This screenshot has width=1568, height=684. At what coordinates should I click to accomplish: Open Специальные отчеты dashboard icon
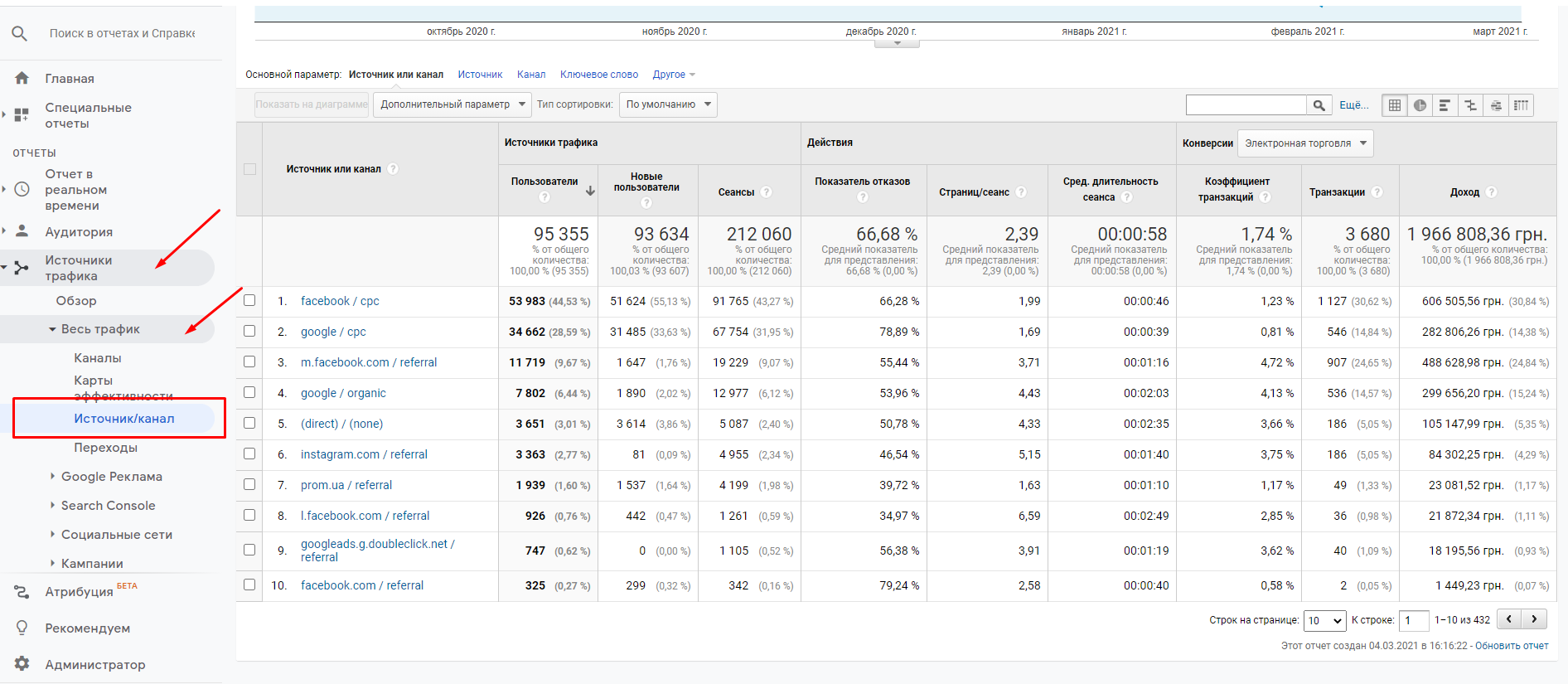click(x=22, y=114)
